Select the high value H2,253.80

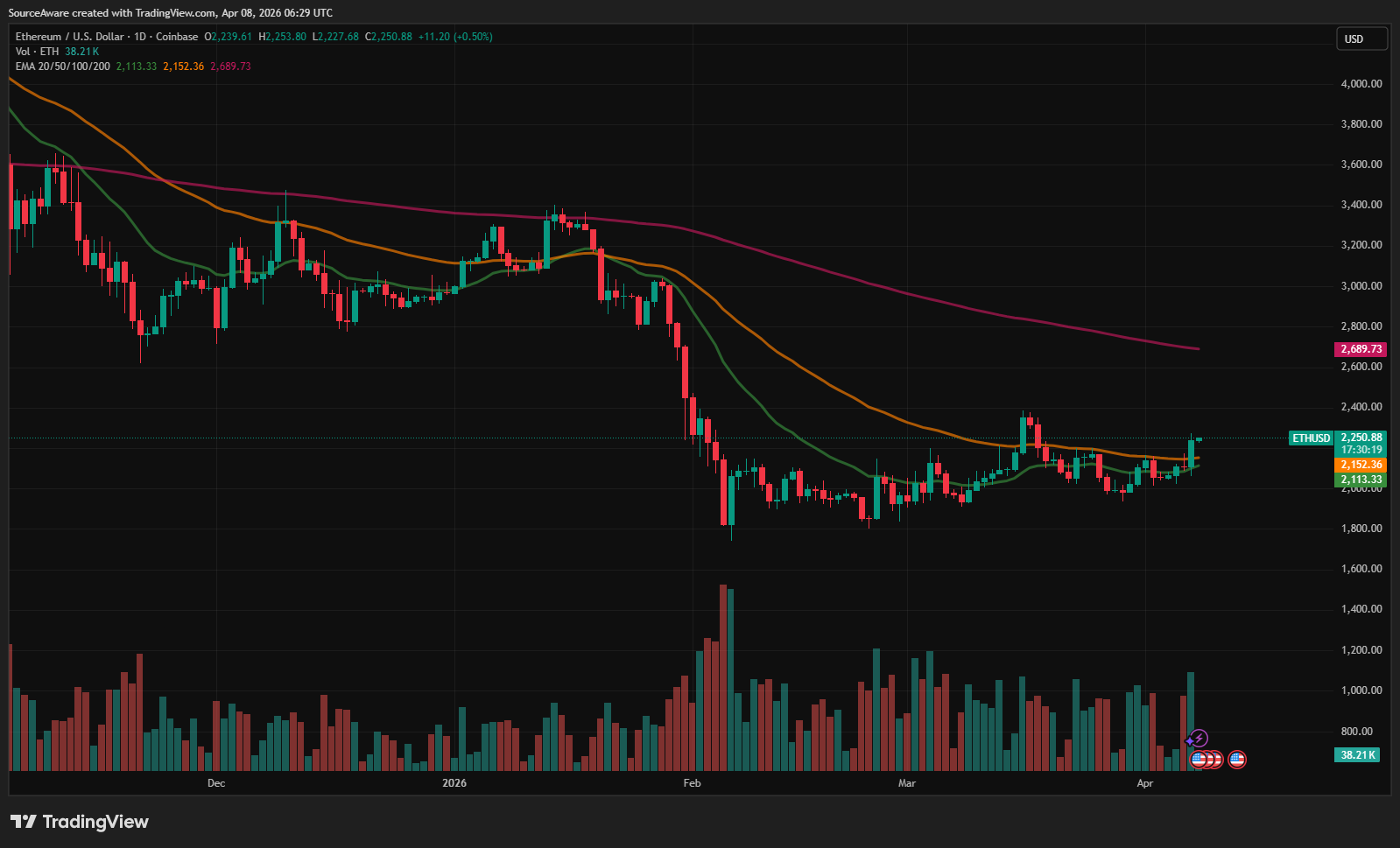tap(283, 37)
